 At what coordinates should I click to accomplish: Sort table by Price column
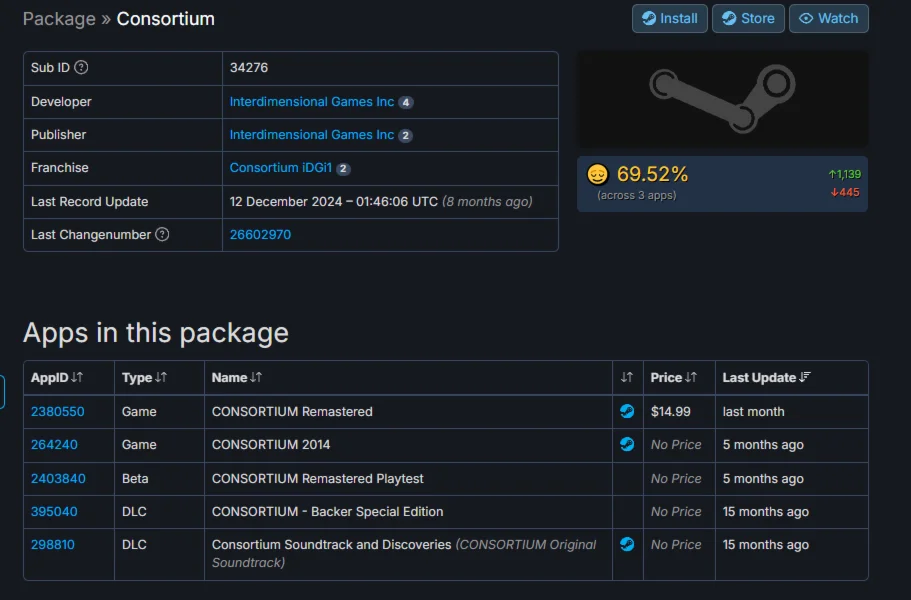[x=673, y=377]
